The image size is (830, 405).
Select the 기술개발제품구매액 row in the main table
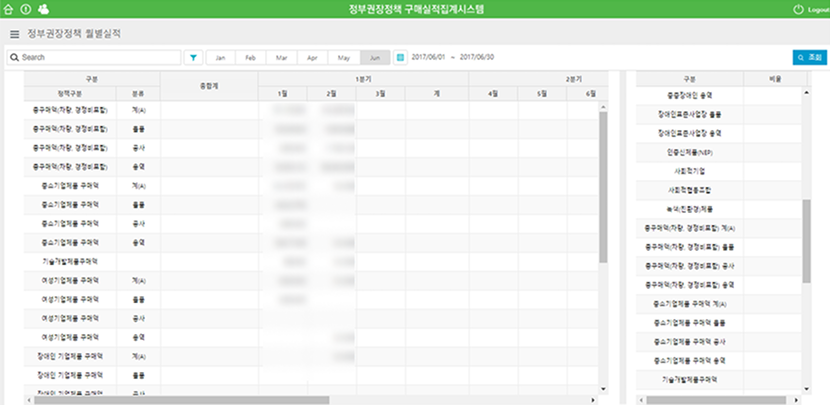coord(312,262)
